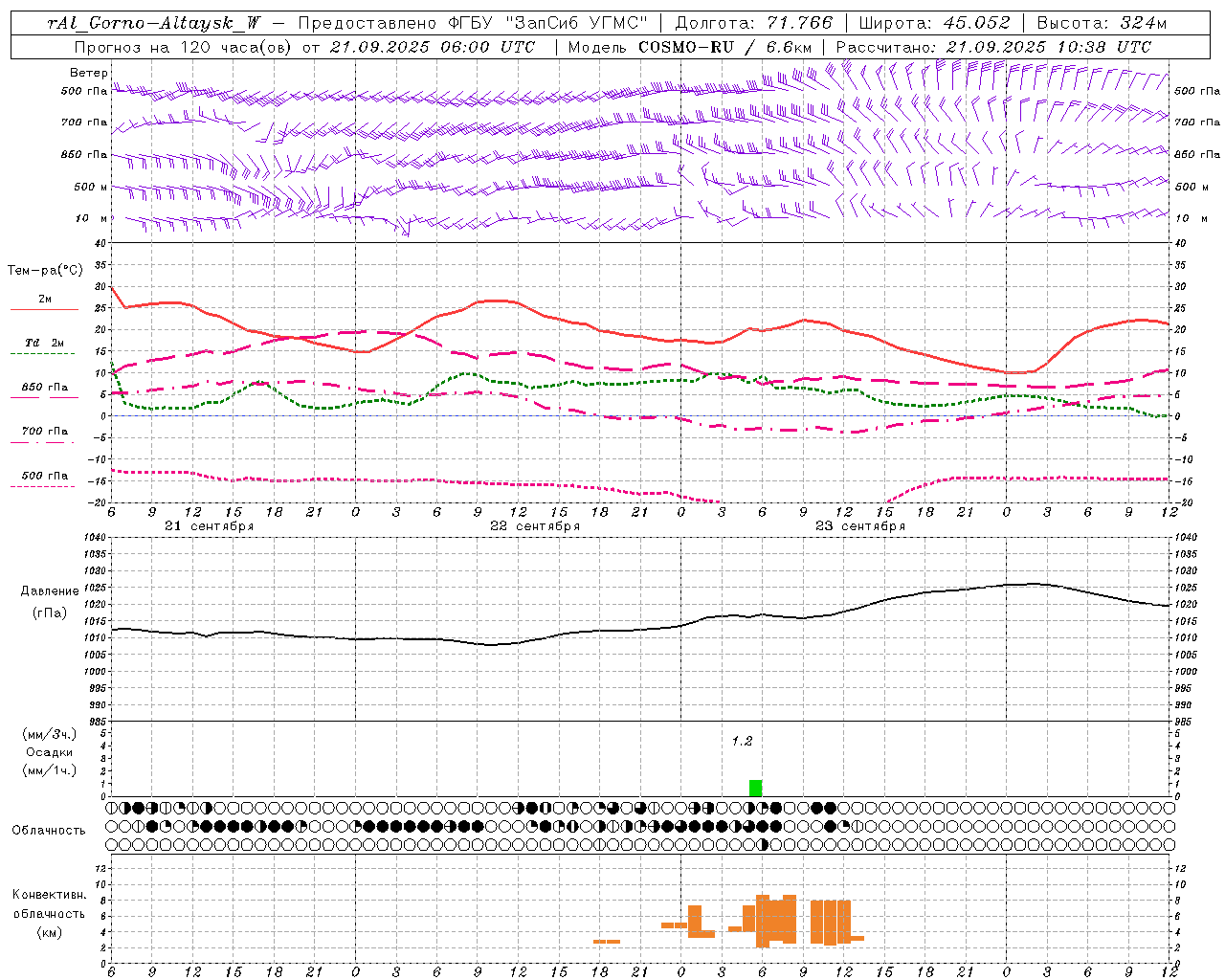Viewport: 1225px width, 980px height.
Task: Click the 1.2 precipitation value
Action: pyautogui.click(x=742, y=741)
